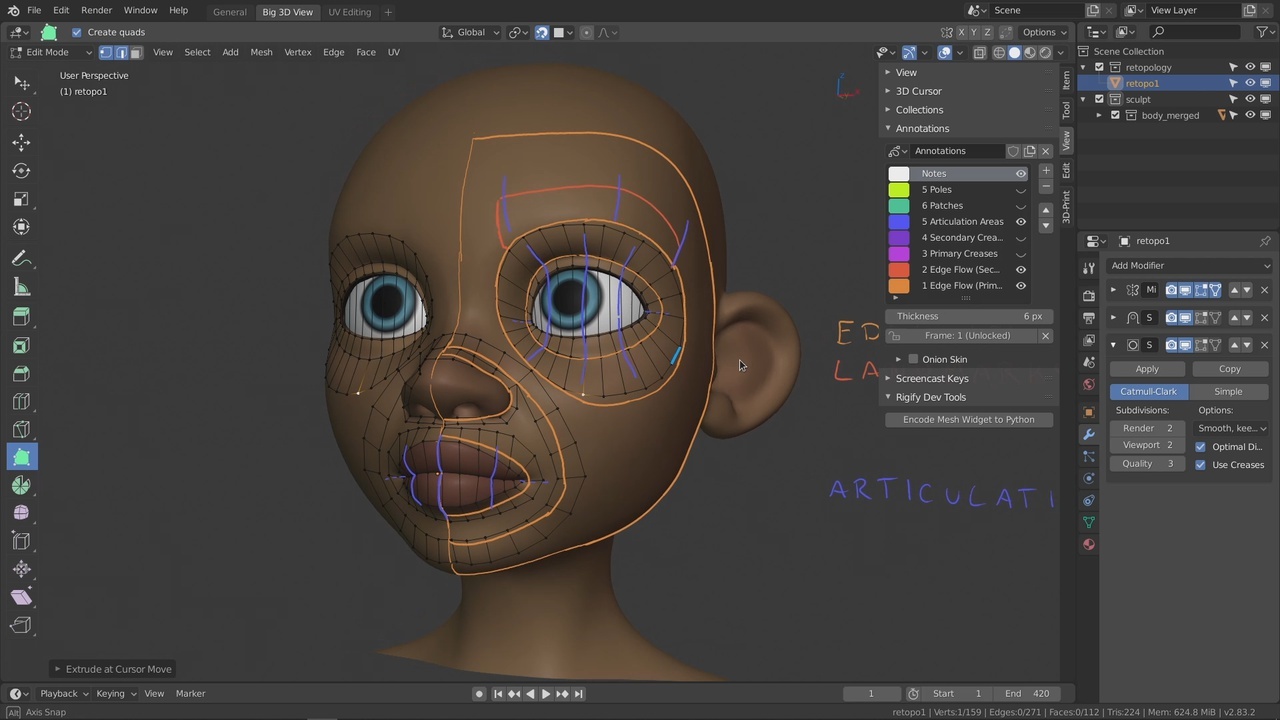Disable the Use Creases checkbox
The image size is (1280, 720).
pyautogui.click(x=1200, y=465)
